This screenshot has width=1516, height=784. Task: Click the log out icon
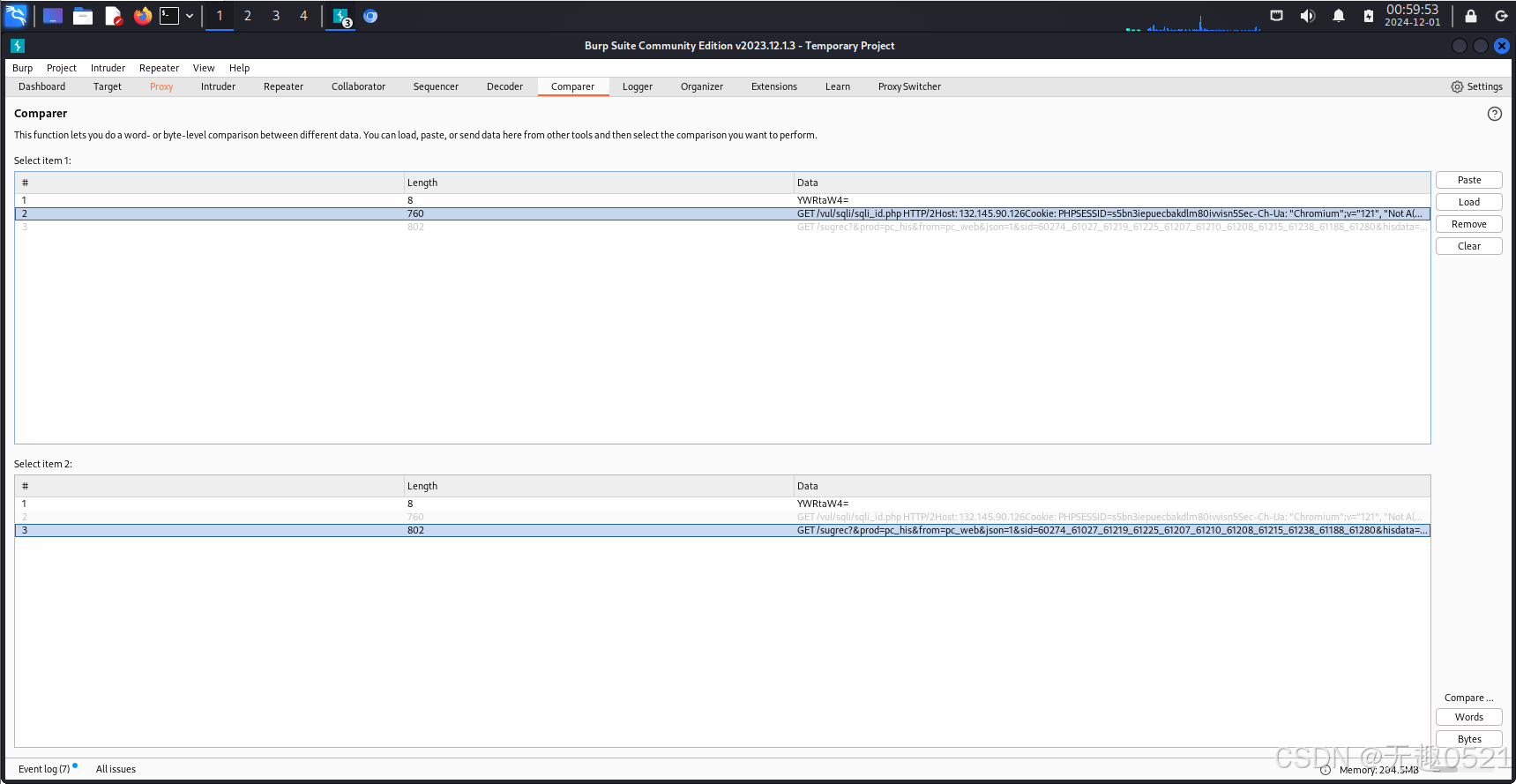click(x=1501, y=16)
